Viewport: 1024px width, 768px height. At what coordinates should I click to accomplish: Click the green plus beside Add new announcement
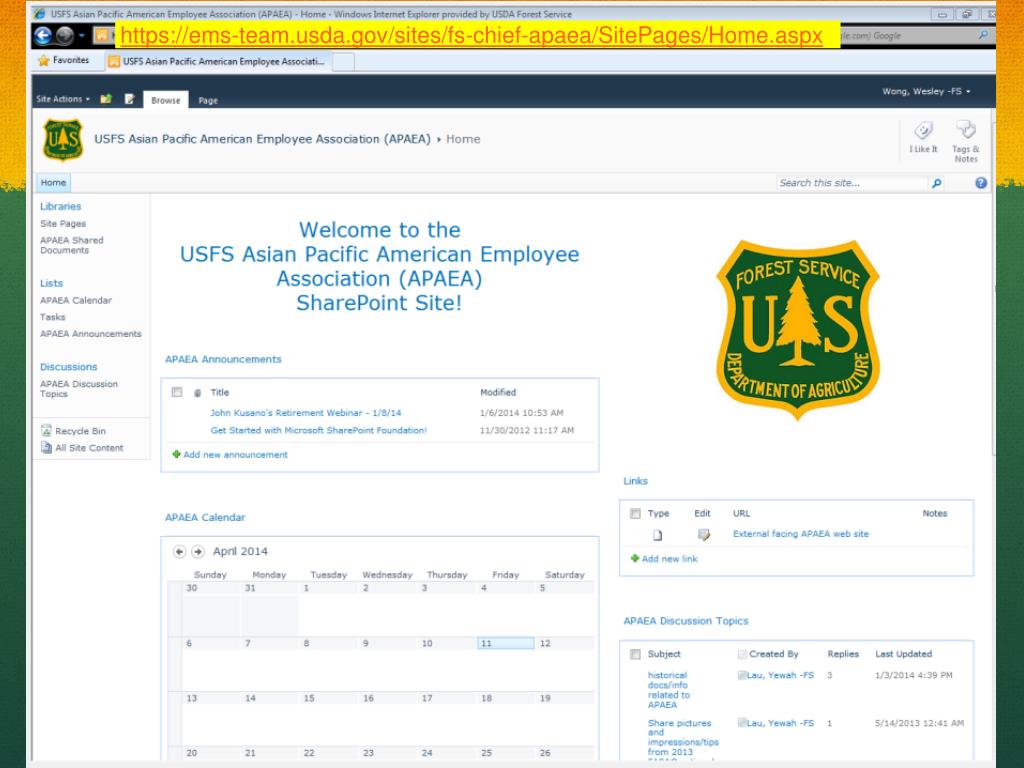pyautogui.click(x=176, y=454)
